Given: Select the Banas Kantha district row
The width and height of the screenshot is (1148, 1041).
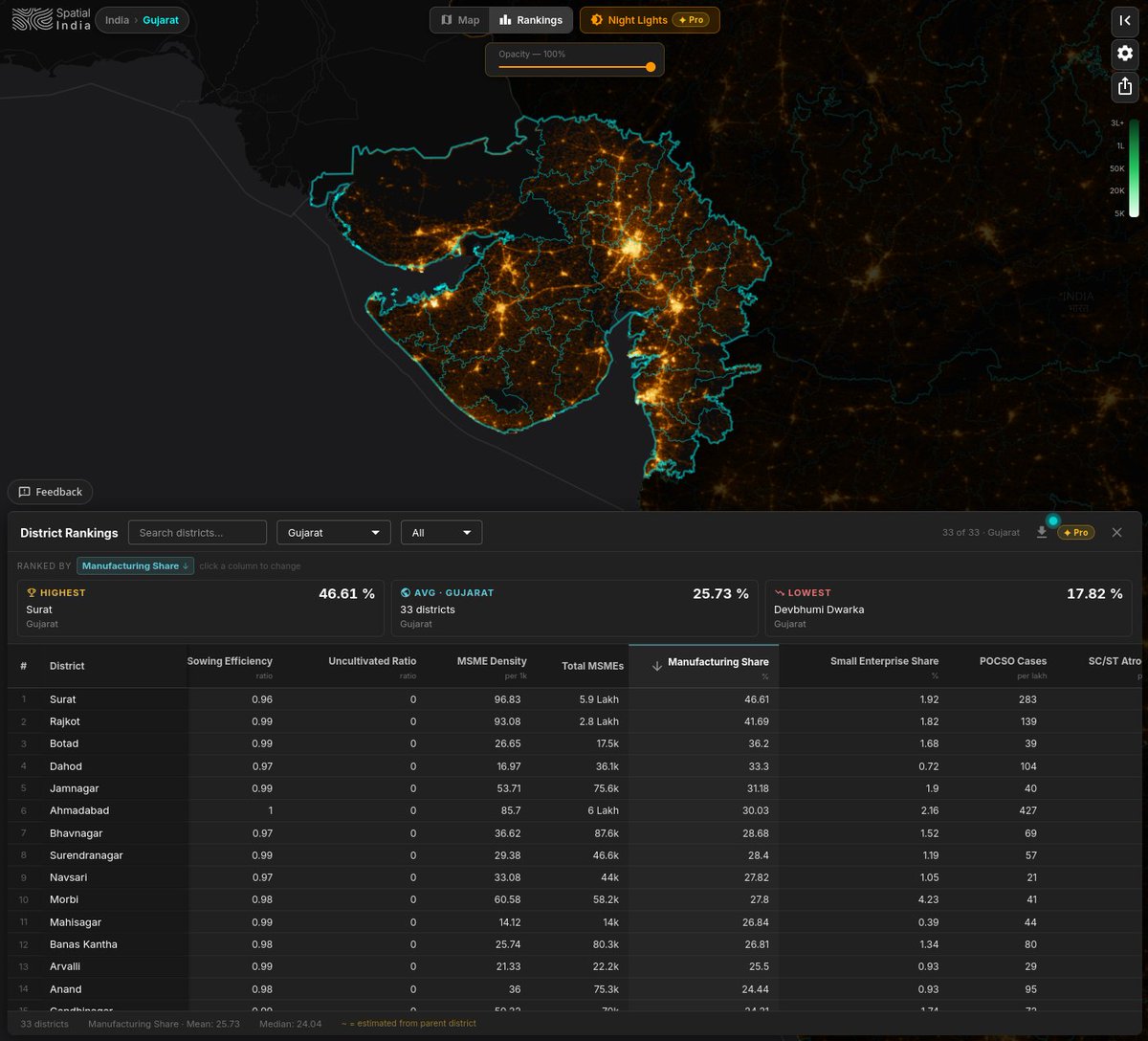Looking at the screenshot, I should tap(574, 944).
